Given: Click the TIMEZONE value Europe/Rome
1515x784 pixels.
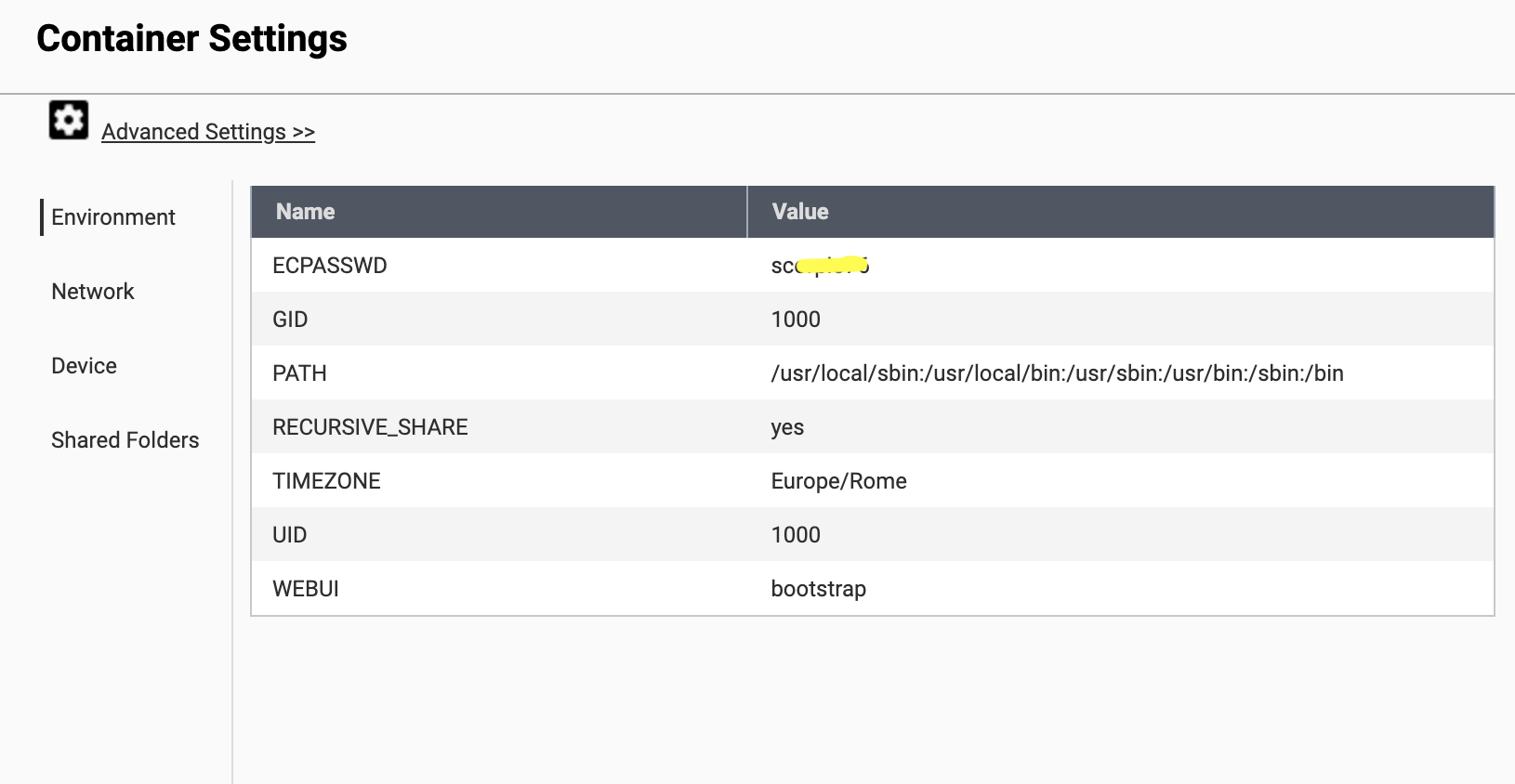Looking at the screenshot, I should coord(838,481).
